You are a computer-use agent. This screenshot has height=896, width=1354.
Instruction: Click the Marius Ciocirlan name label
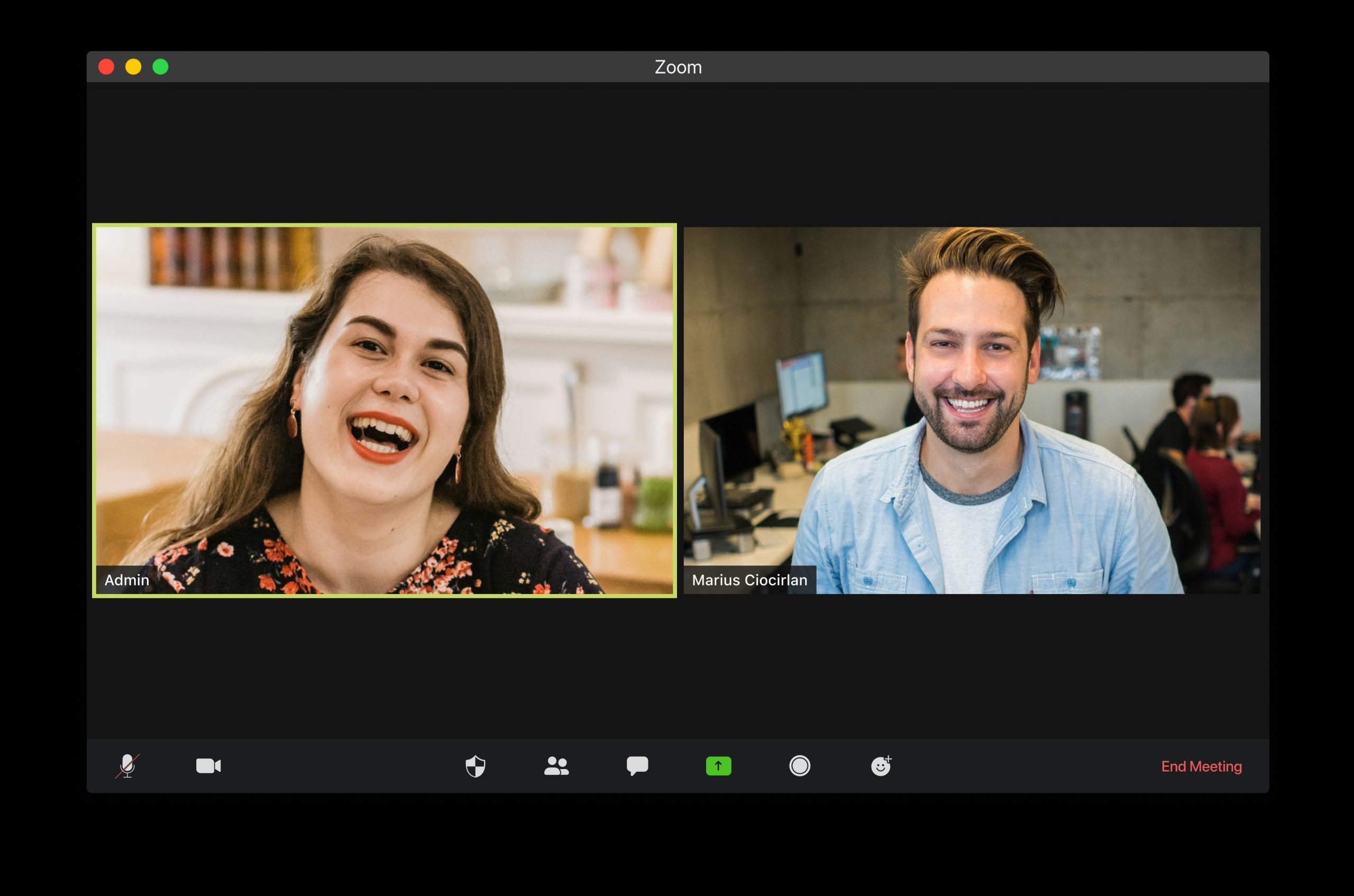pyautogui.click(x=749, y=580)
